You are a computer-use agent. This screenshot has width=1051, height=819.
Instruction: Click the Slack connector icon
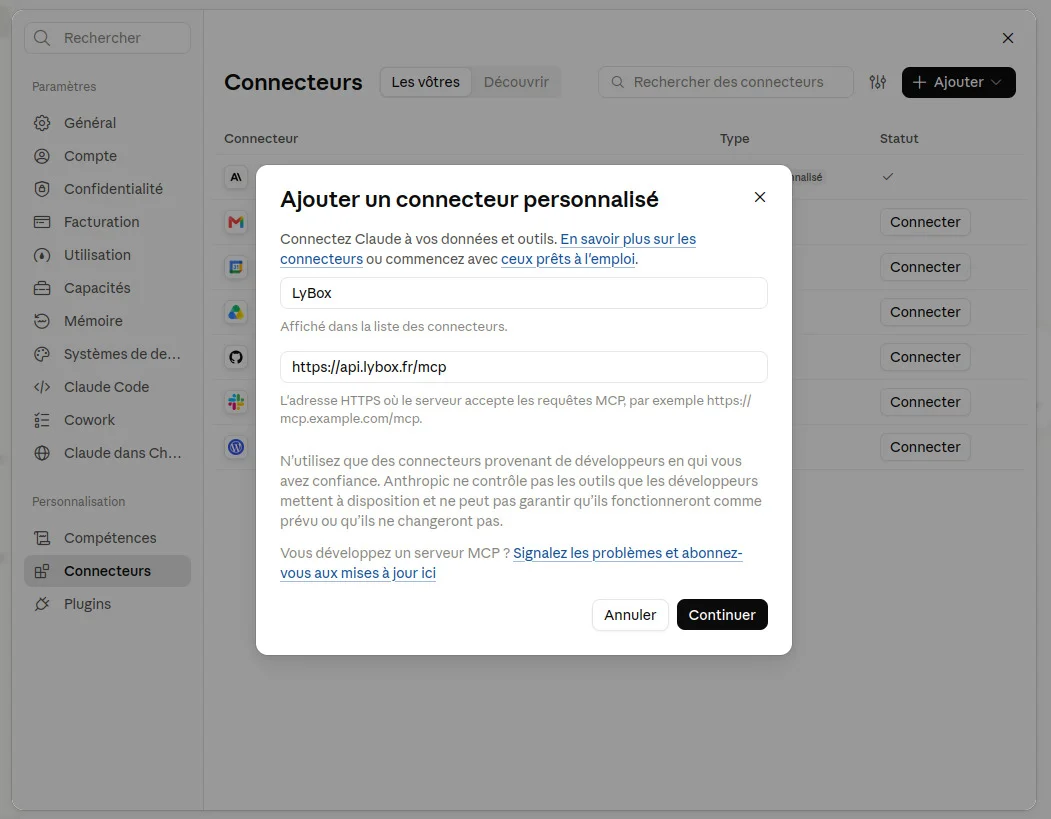[236, 401]
